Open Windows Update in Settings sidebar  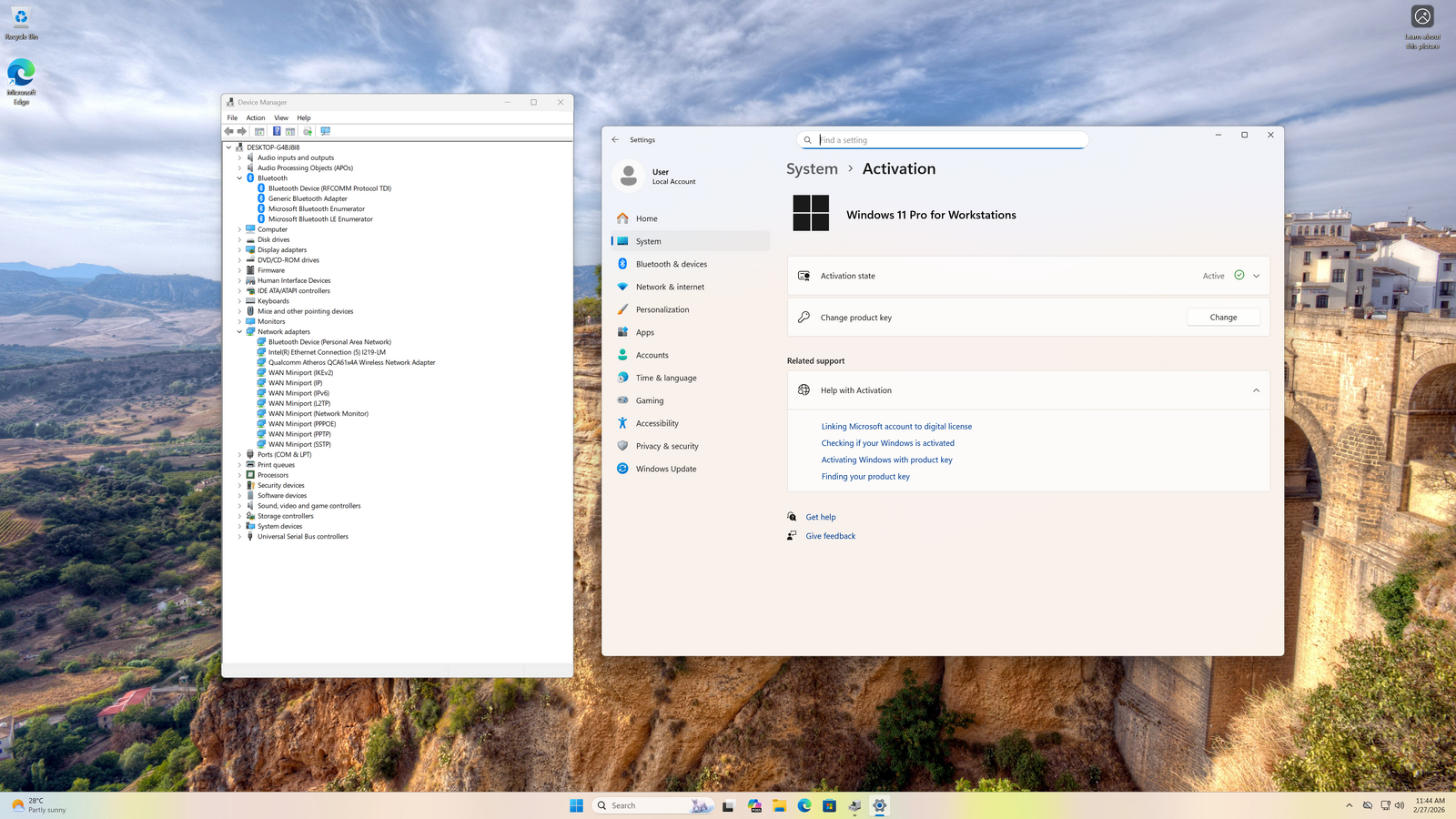pyautogui.click(x=665, y=469)
